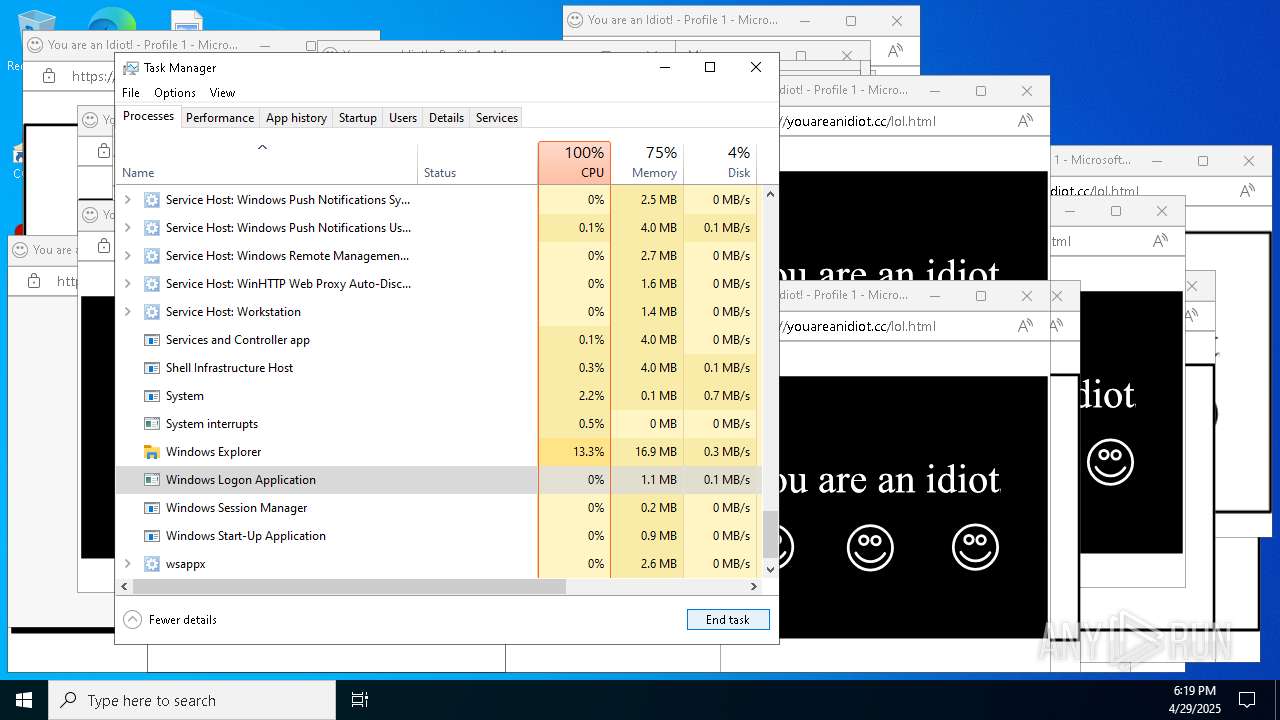
Task: Click the Windows Explorer folder icon
Action: point(152,452)
